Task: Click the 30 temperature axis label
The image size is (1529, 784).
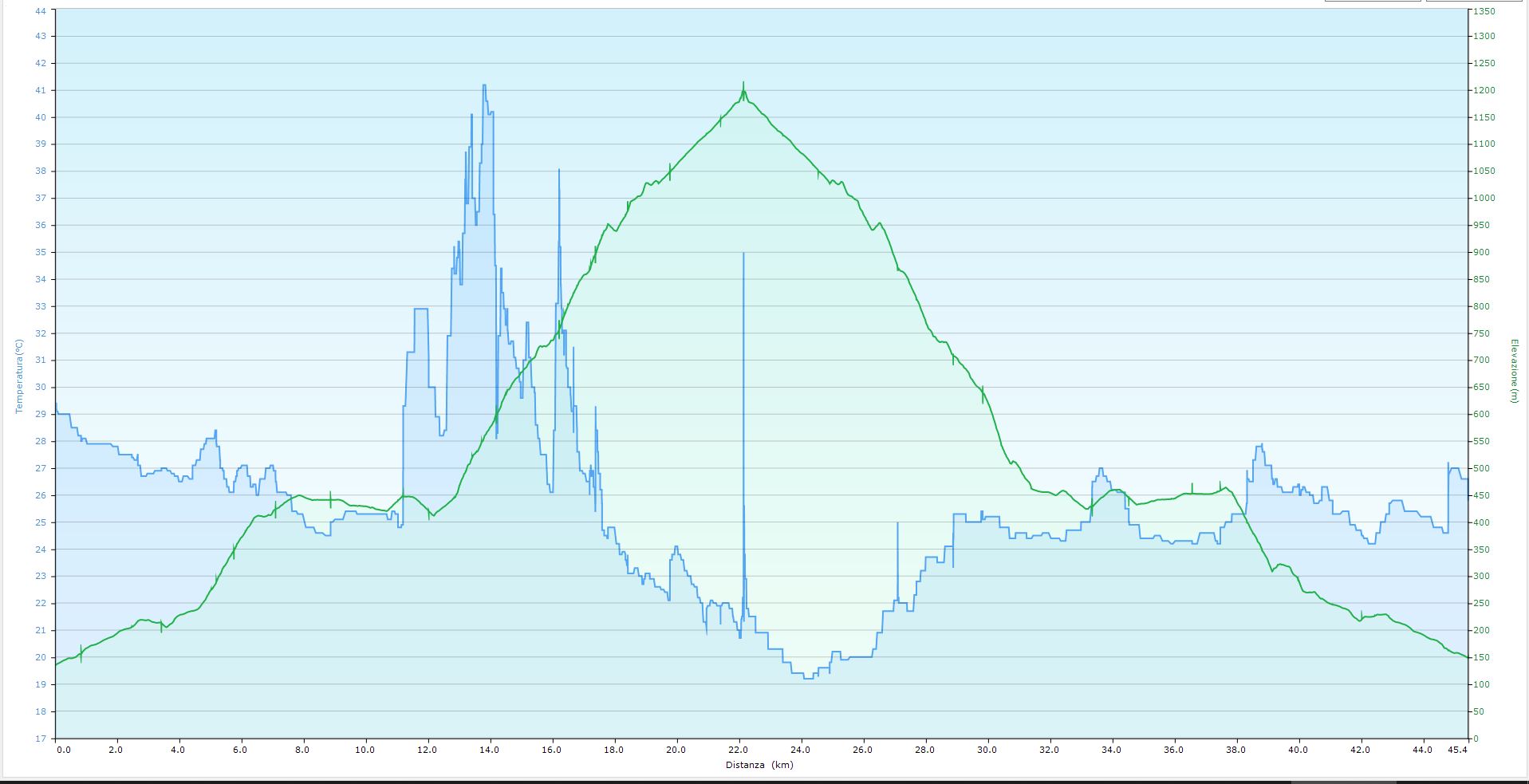Action: tap(41, 388)
